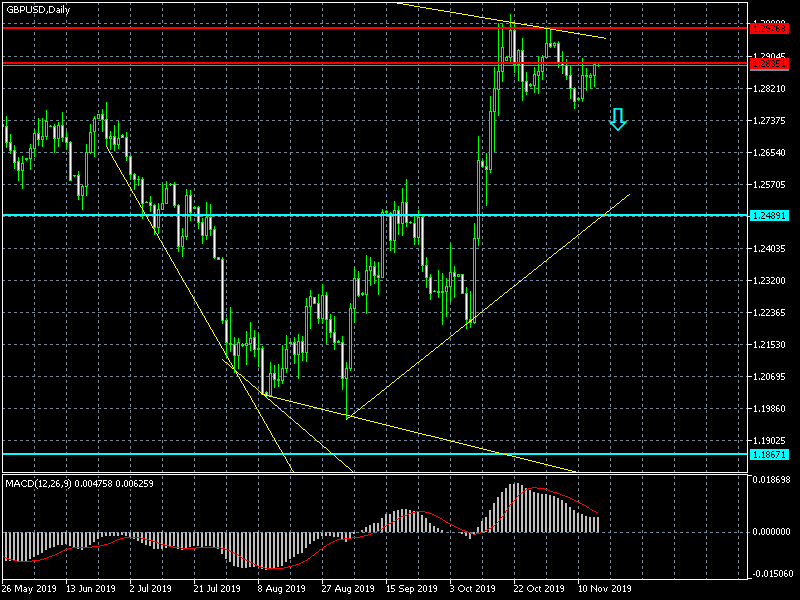Screen dimensions: 800x600
Task: Select the cyan 1.18671 price label
Action: [769, 454]
